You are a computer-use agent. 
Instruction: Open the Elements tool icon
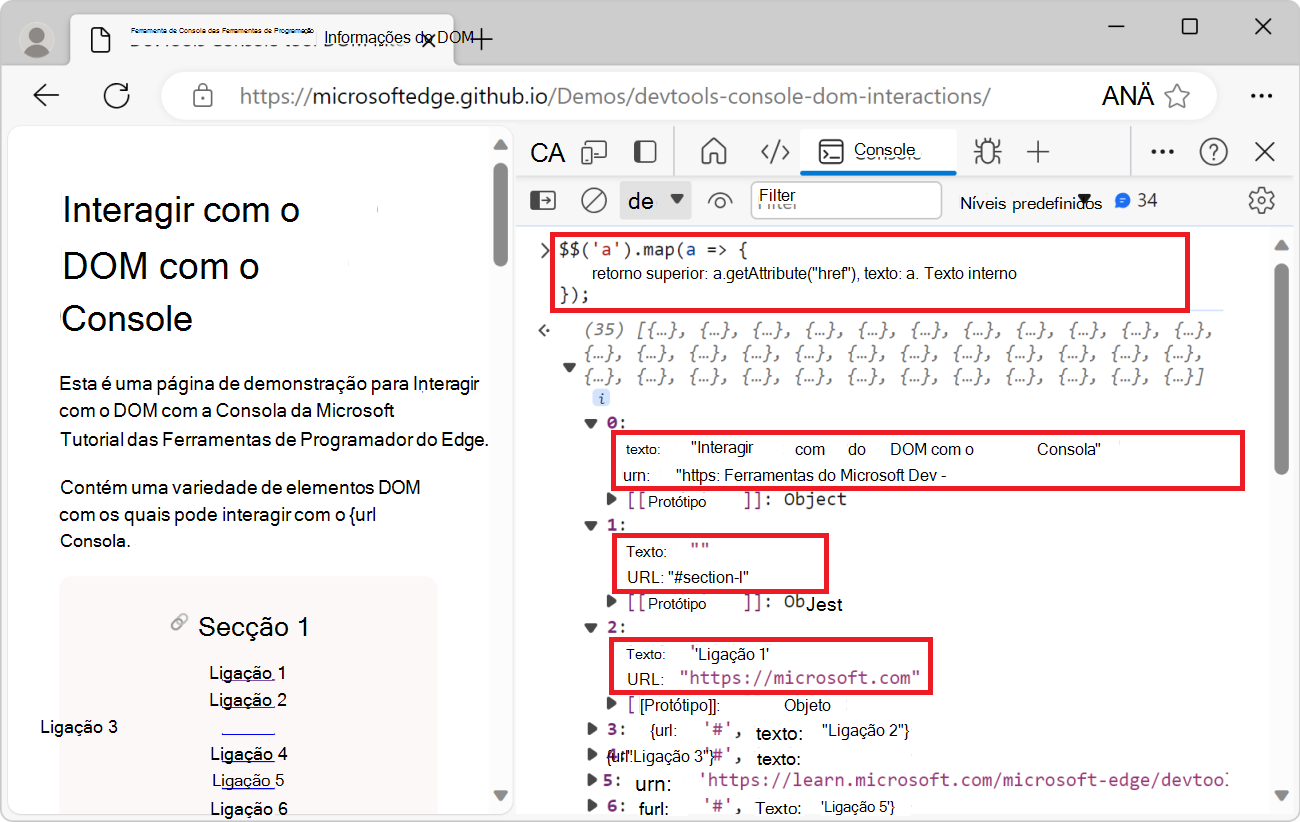pos(775,152)
